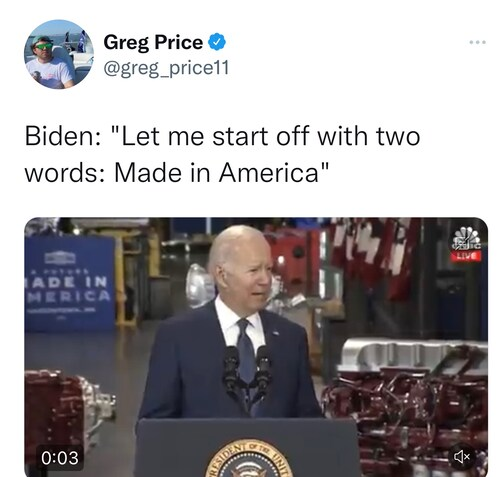Unmute the video with the speaker icon
Image resolution: width=500 pixels, height=477 pixels.
coord(462,457)
